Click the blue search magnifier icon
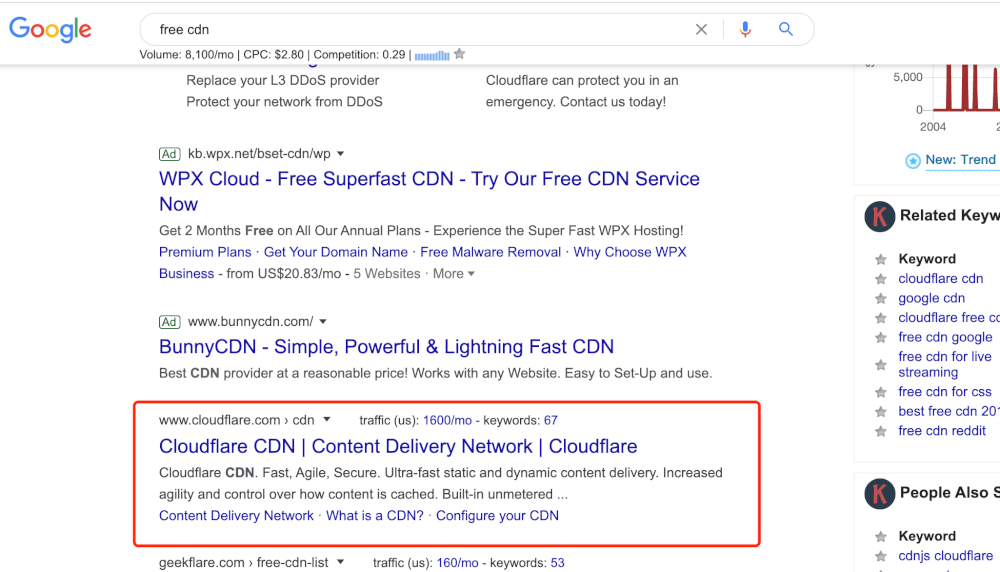Screen dimensions: 1000x572 (786, 29)
